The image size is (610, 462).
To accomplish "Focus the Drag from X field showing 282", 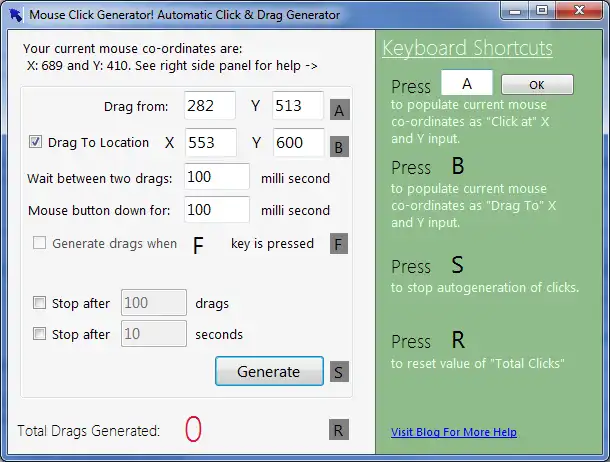I will 210,105.
